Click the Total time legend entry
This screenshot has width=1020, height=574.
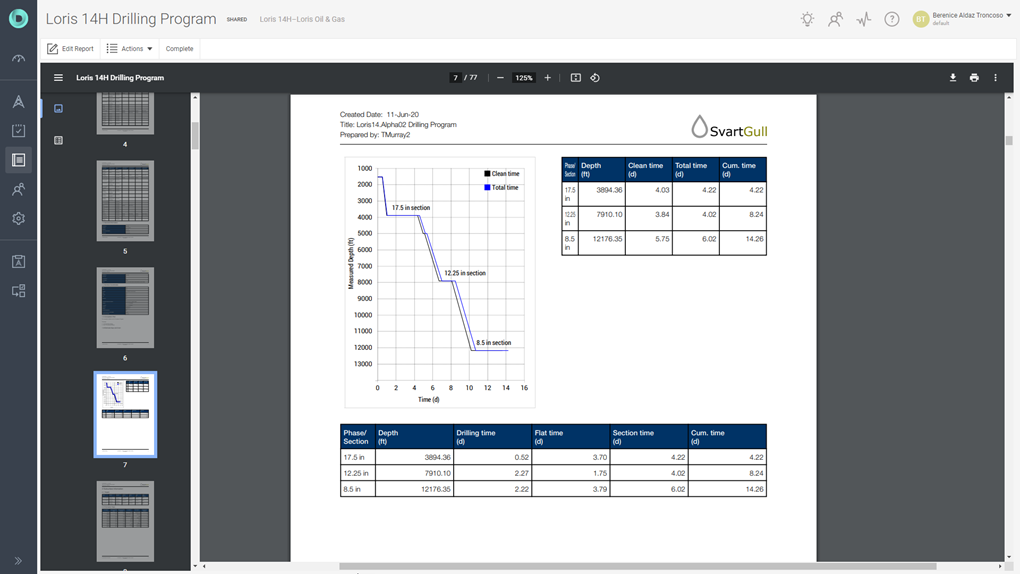[x=502, y=187]
